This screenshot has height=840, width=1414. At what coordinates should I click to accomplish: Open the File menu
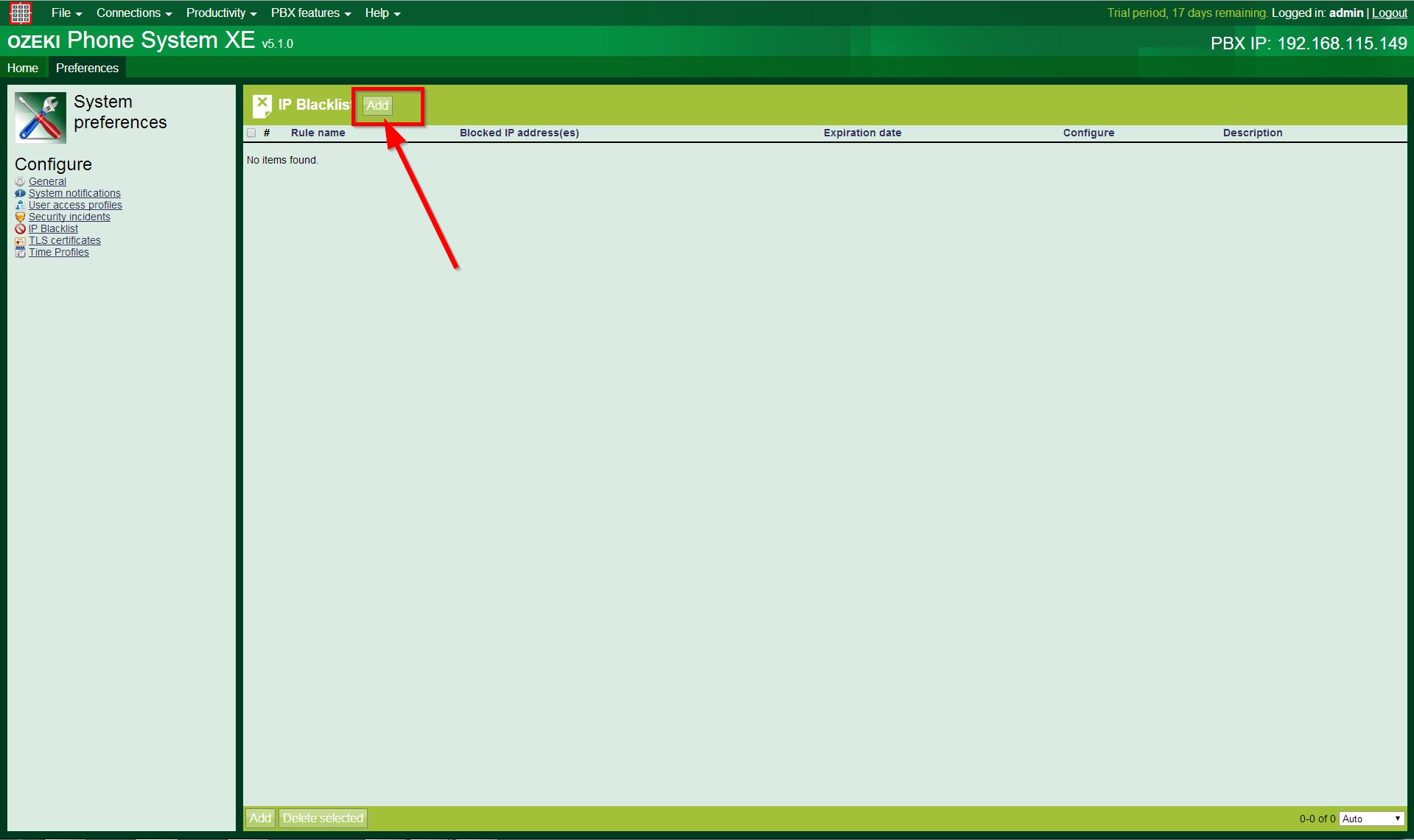[66, 13]
